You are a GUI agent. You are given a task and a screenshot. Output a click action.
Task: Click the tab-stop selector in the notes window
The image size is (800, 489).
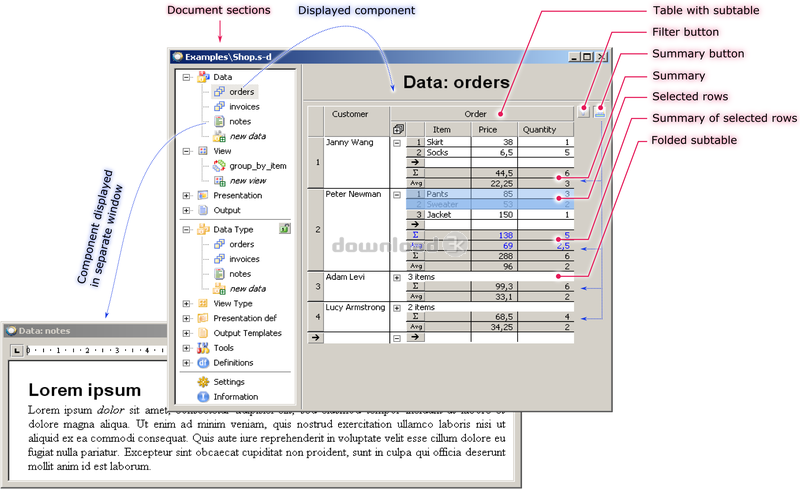point(17,351)
